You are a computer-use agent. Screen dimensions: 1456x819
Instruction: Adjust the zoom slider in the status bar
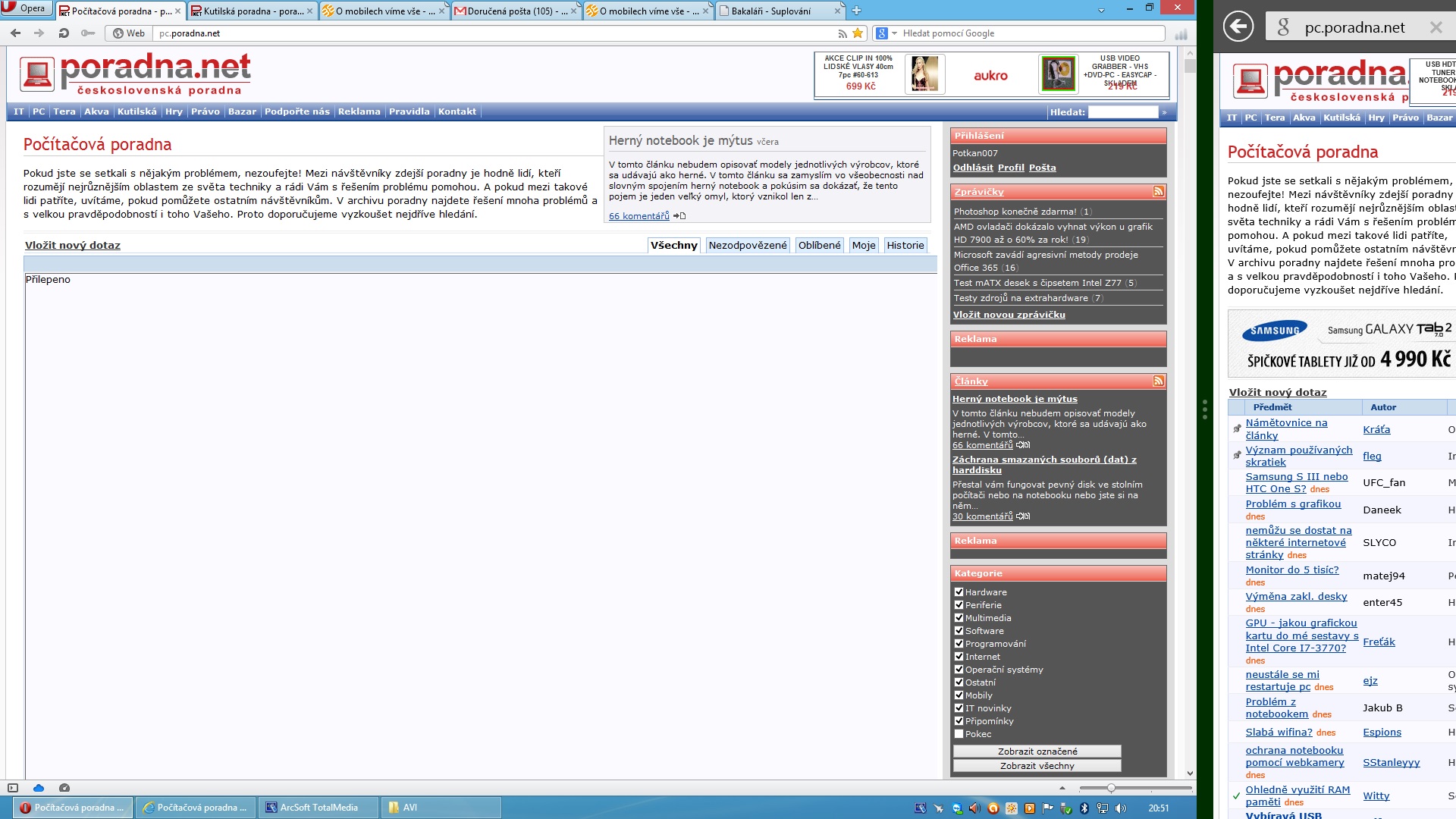(x=1111, y=788)
